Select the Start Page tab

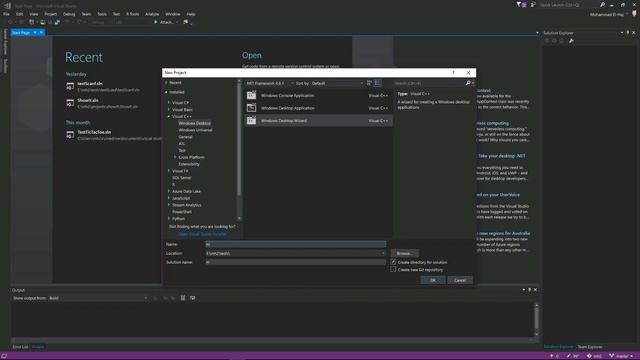pos(21,33)
